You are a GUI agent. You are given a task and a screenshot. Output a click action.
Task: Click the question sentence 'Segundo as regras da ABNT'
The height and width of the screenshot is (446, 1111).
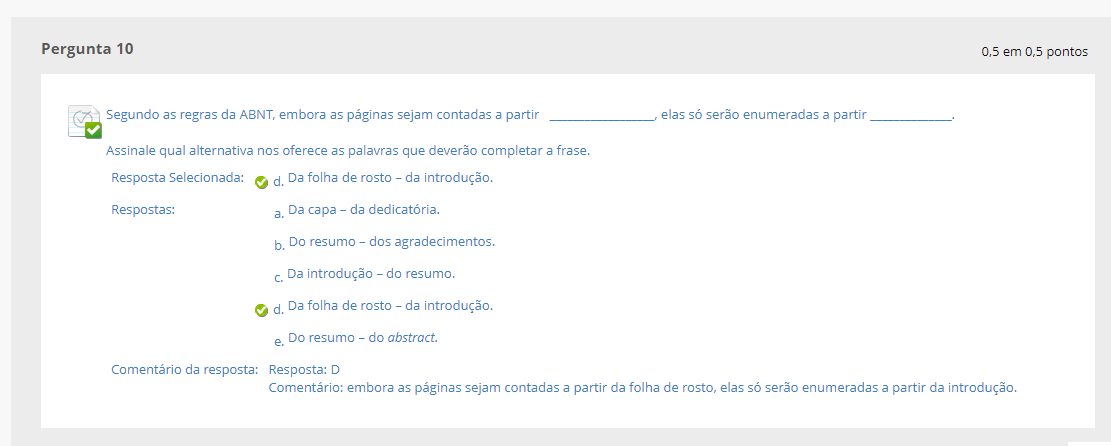[322, 115]
